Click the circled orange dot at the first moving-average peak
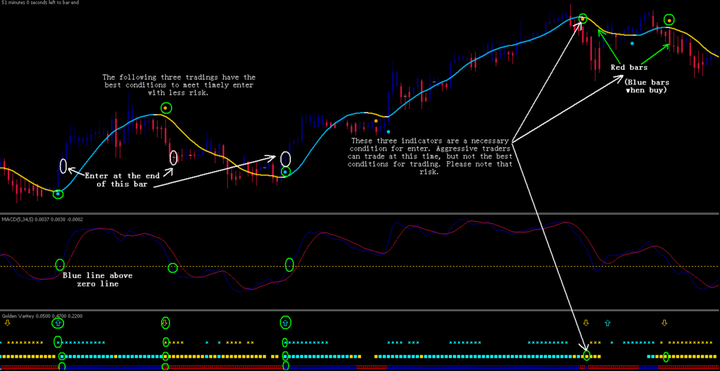 [x=166, y=108]
